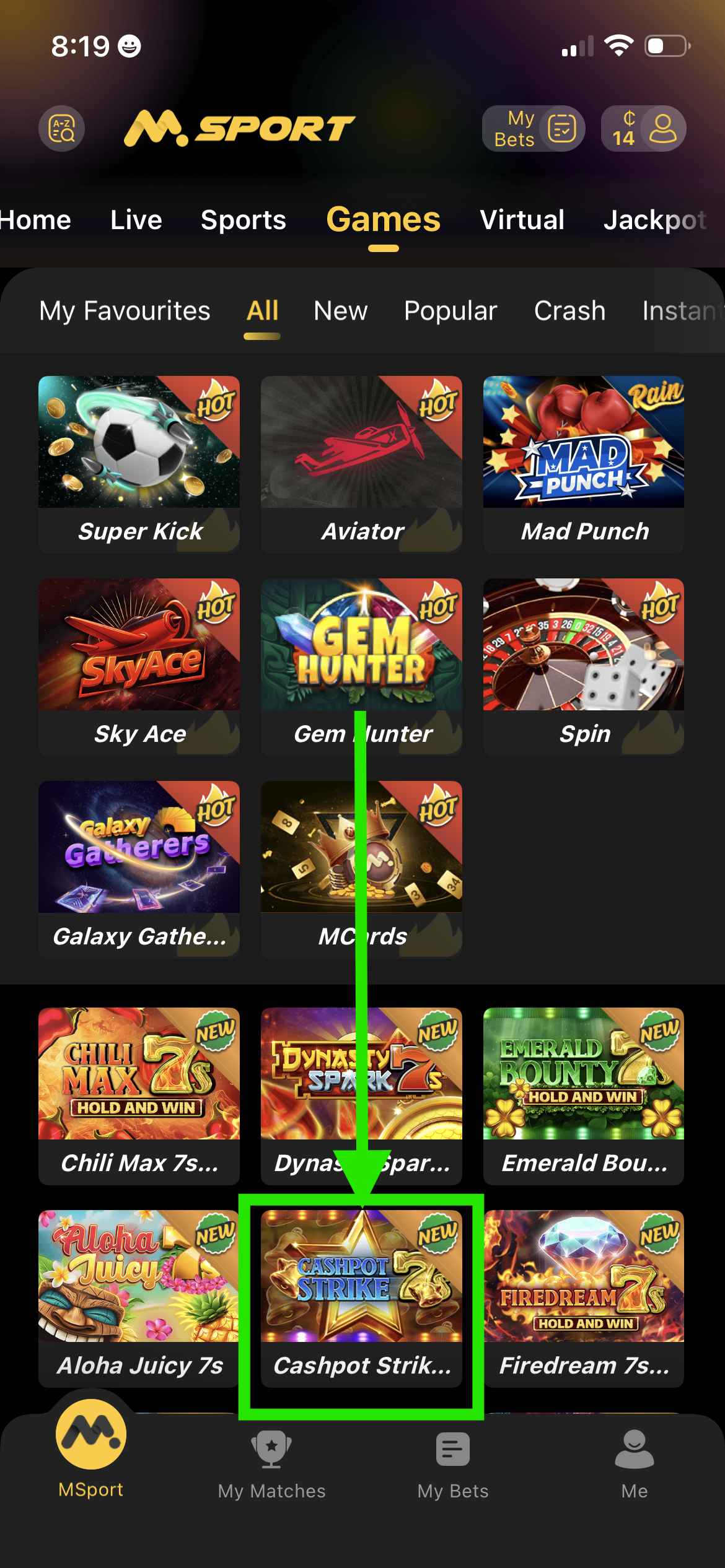Tap the My Bets slip icon
Image resolution: width=725 pixels, height=1568 pixels.
click(562, 129)
